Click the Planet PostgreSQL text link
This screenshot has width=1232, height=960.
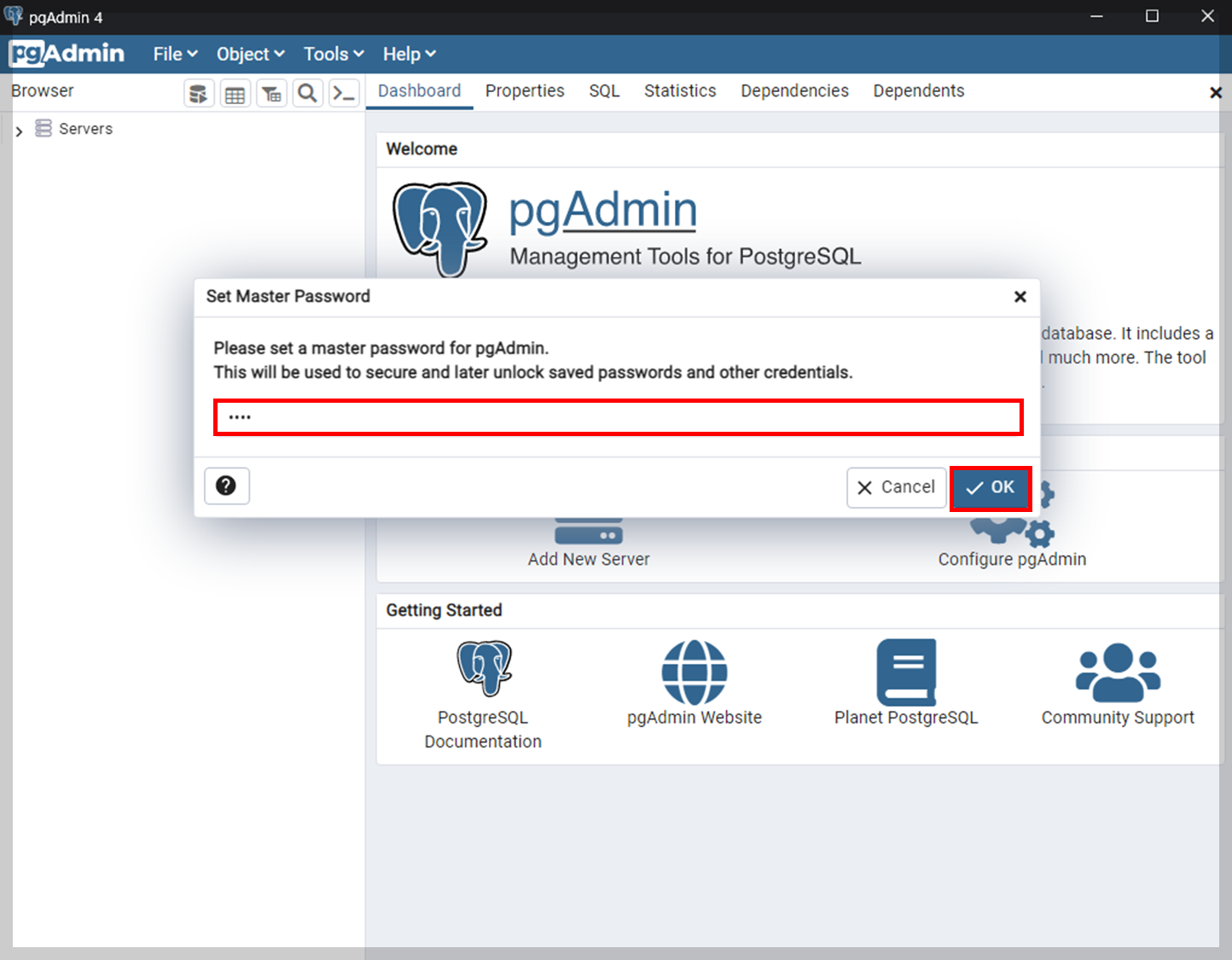point(906,718)
